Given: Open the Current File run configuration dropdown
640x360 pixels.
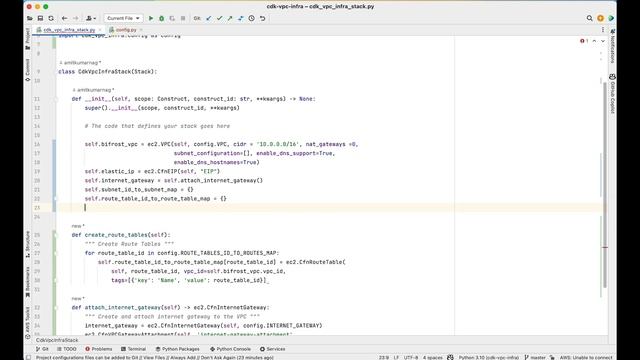Looking at the screenshot, I should (123, 18).
